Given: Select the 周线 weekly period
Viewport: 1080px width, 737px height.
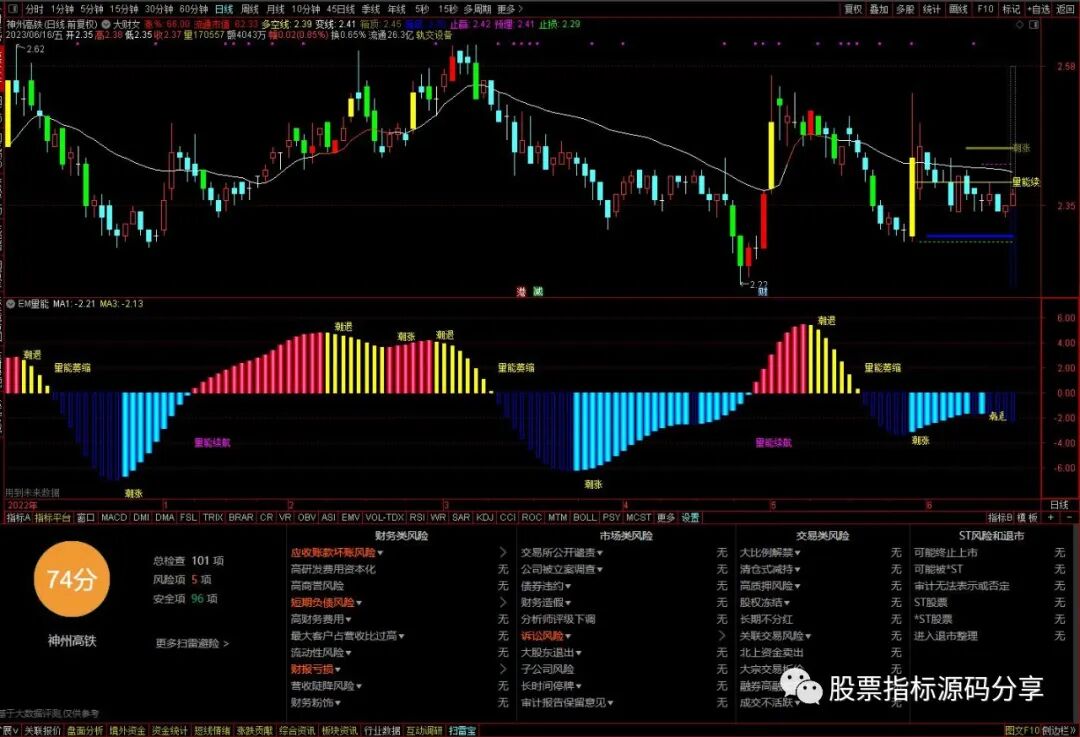Looking at the screenshot, I should pyautogui.click(x=250, y=9).
